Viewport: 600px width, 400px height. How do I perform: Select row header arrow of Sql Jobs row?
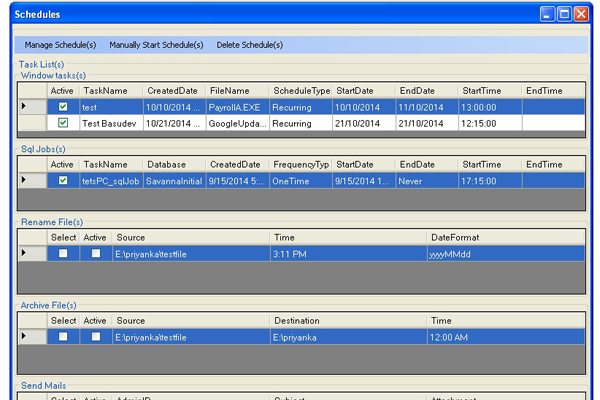(x=33, y=180)
